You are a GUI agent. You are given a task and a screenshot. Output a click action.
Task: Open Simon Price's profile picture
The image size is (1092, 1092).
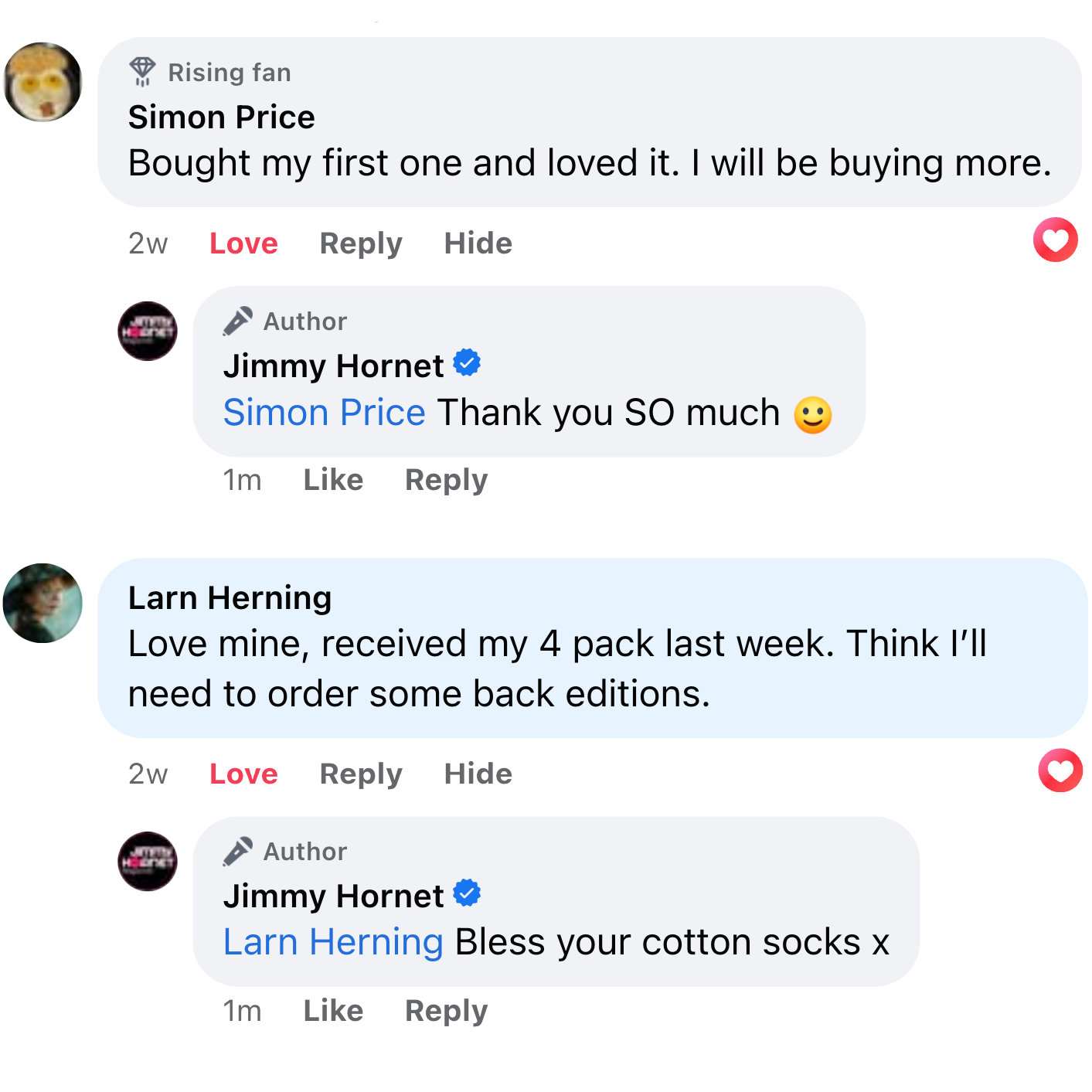43,82
